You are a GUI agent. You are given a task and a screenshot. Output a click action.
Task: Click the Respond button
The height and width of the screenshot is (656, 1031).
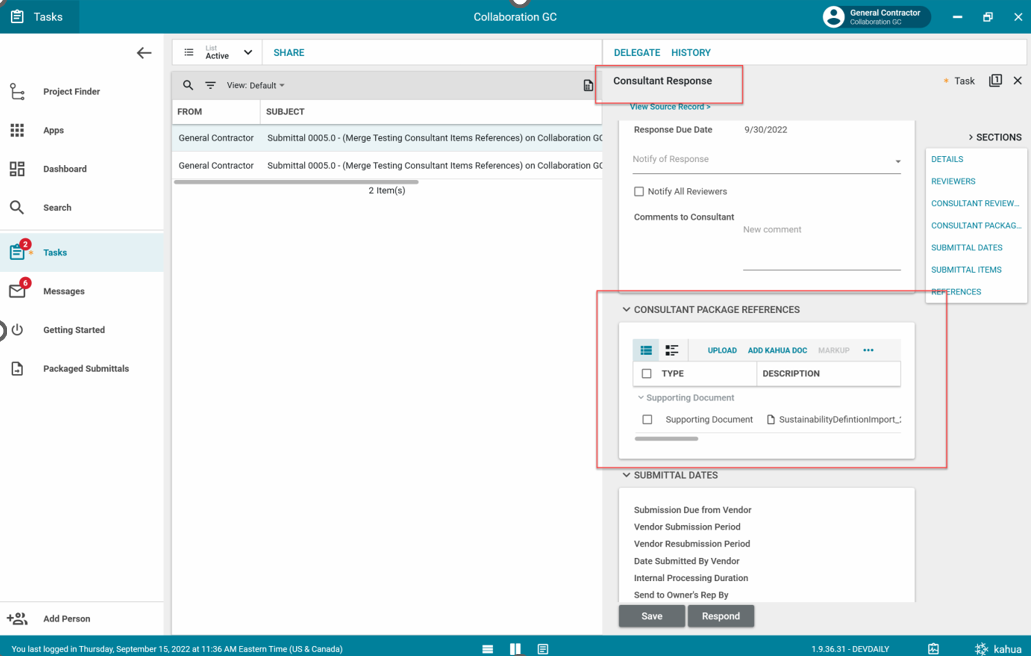click(x=720, y=616)
